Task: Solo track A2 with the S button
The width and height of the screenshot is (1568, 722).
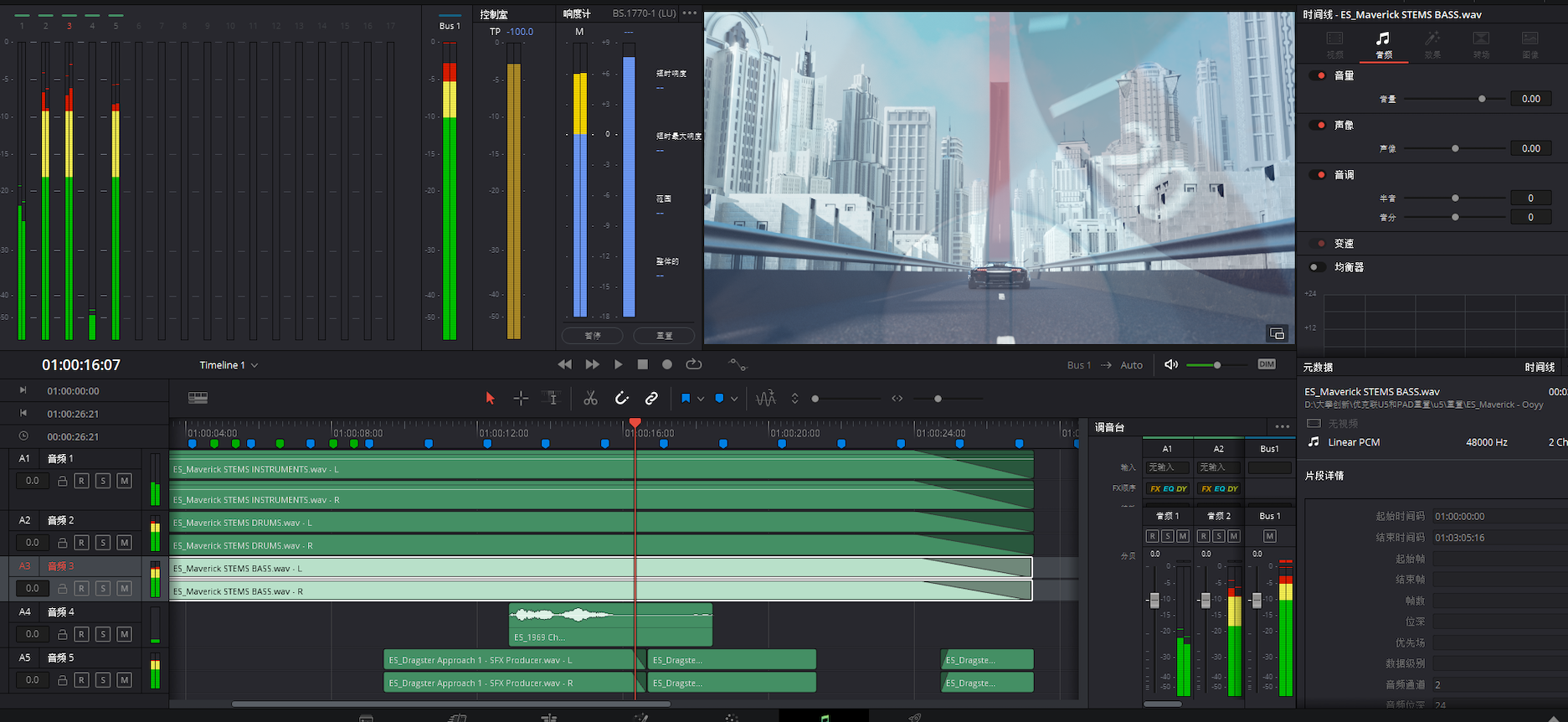Action: [x=103, y=543]
